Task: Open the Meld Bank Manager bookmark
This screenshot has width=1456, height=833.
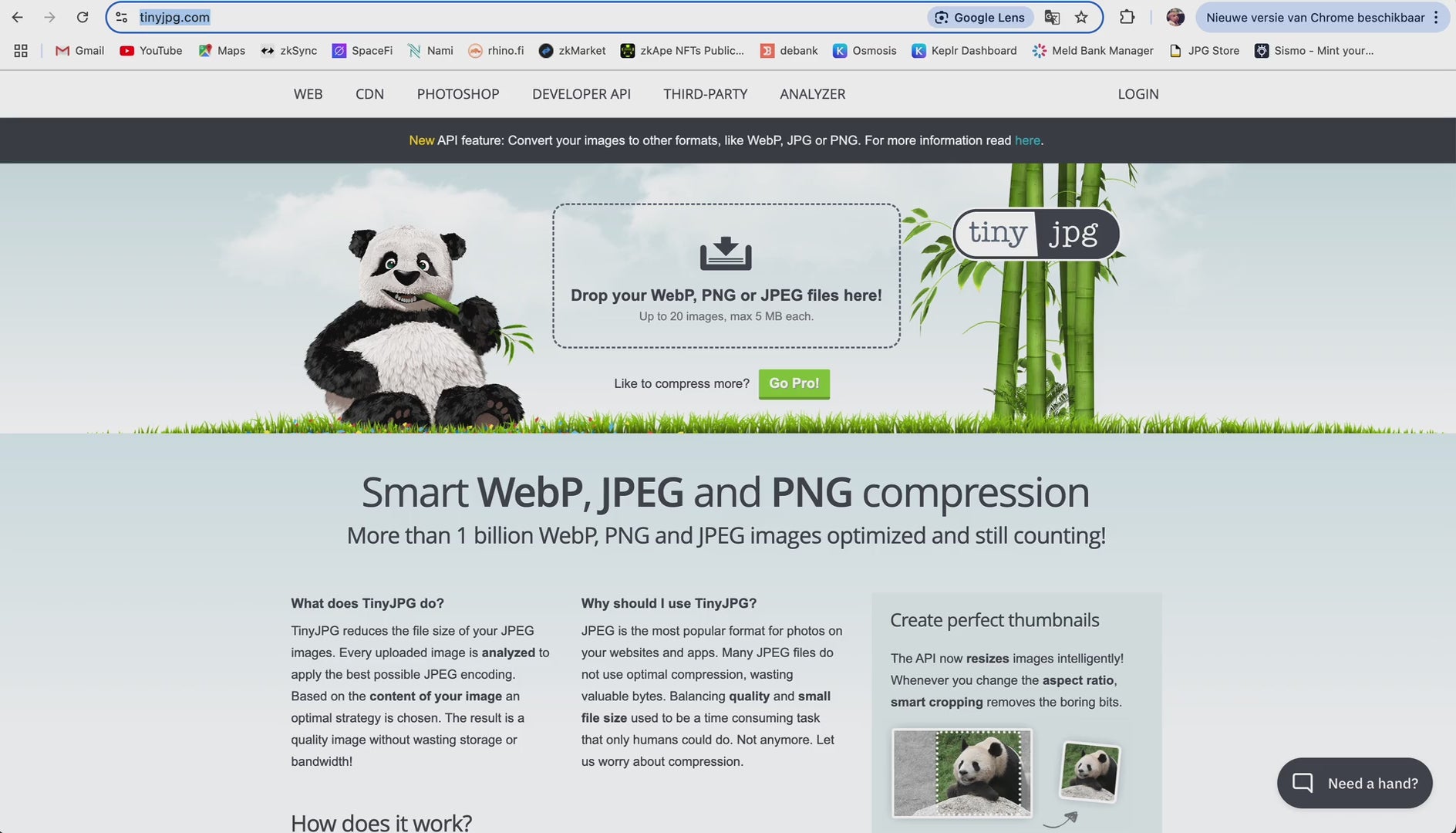Action: pos(1093,51)
